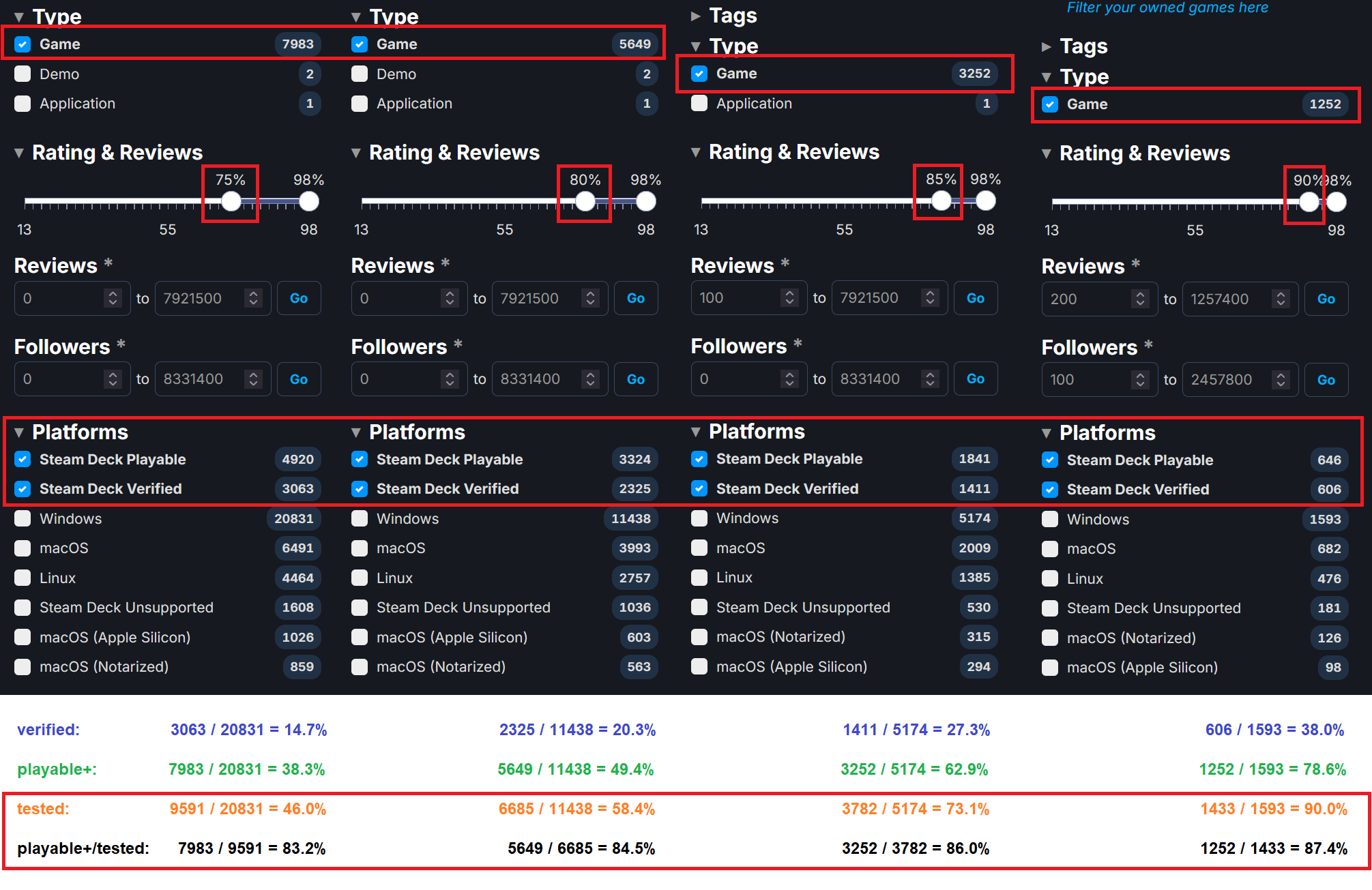Select the macOS (Notarized) checkbox with count 126
This screenshot has width=1372, height=890.
coord(1050,638)
